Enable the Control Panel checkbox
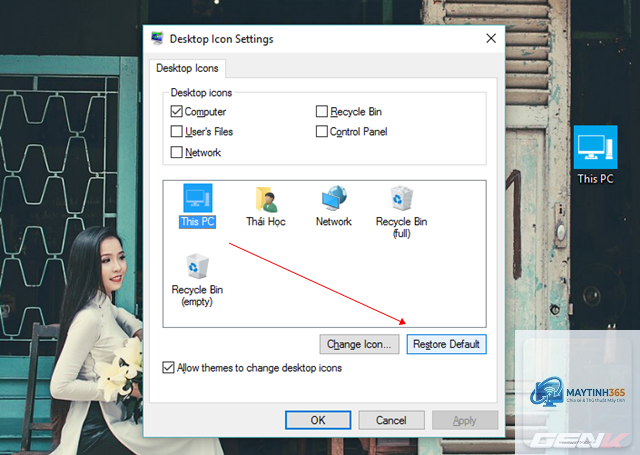The width and height of the screenshot is (640, 455). [x=322, y=131]
